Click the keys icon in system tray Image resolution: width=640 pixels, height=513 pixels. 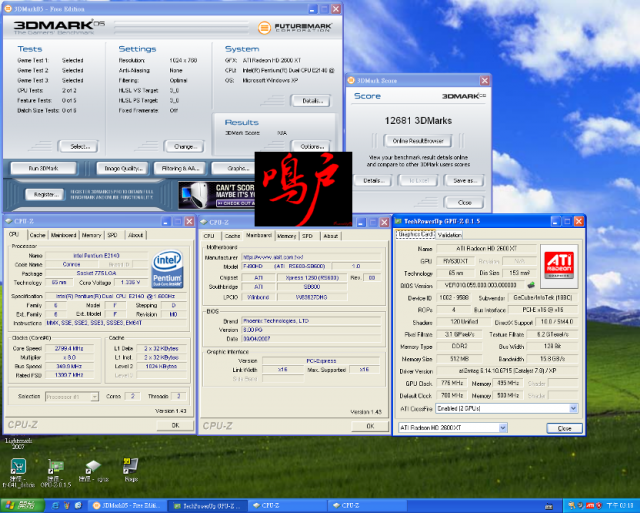572,506
